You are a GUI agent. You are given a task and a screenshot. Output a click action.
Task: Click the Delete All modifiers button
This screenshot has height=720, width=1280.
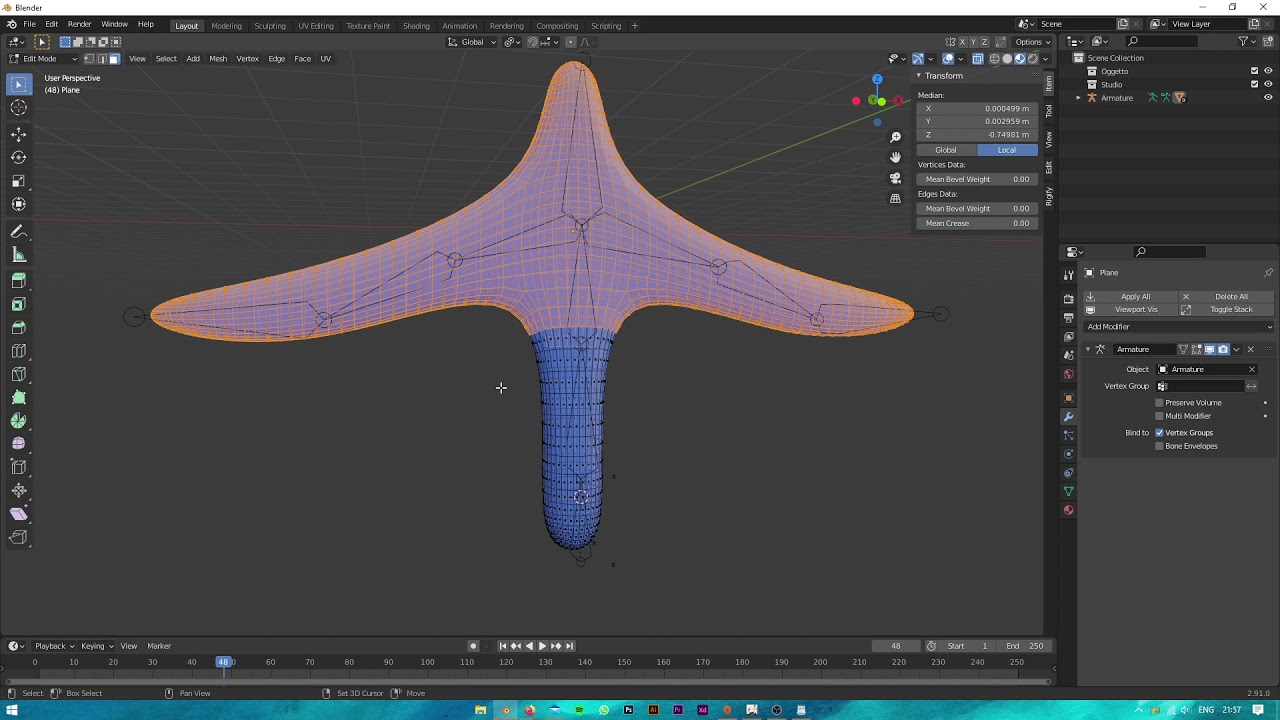pyautogui.click(x=1231, y=297)
